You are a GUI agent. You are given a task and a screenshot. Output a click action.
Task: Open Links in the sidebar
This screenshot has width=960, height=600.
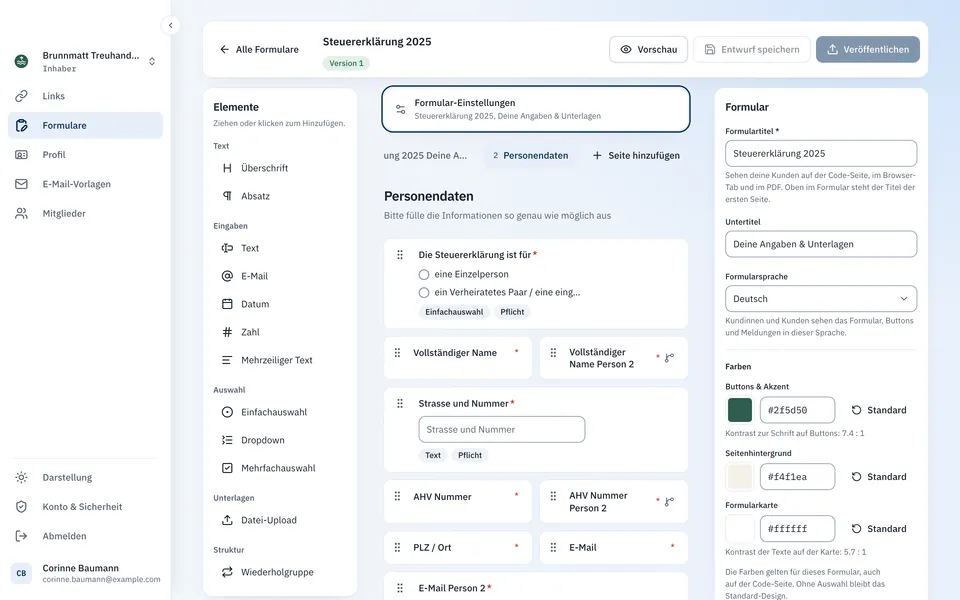click(85, 96)
